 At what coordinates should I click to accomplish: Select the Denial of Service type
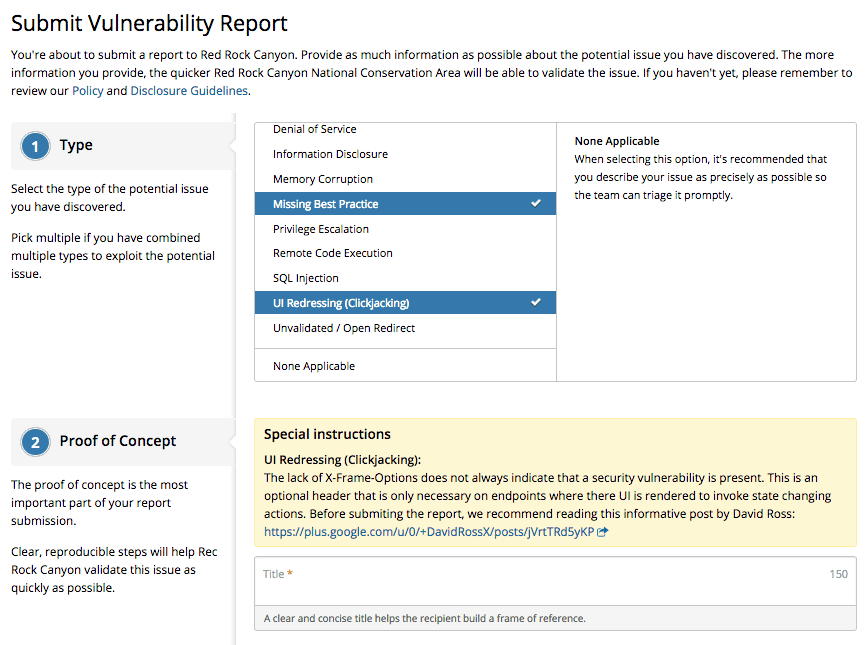315,129
